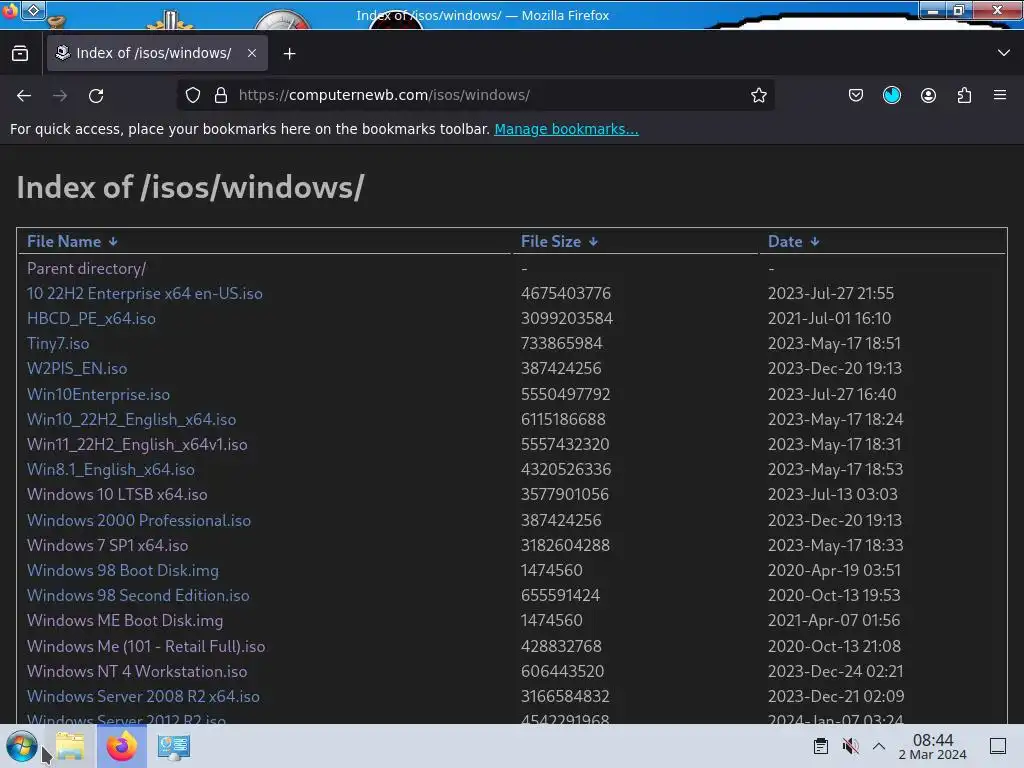
Task: Download Windows Me (101 - Retail Full).iso
Action: pyautogui.click(x=146, y=647)
